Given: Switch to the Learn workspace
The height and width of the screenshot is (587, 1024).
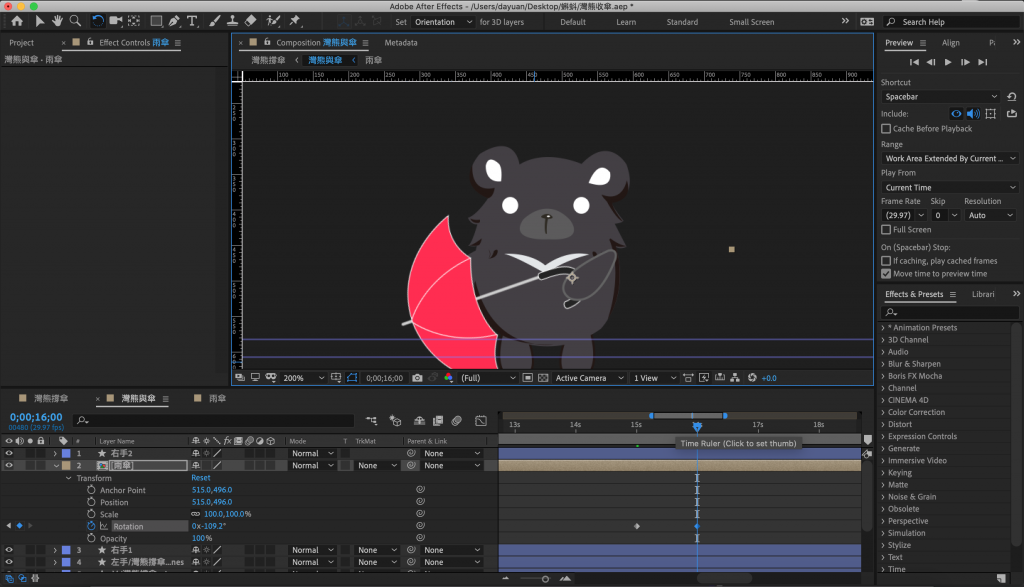Looking at the screenshot, I should pyautogui.click(x=626, y=22).
